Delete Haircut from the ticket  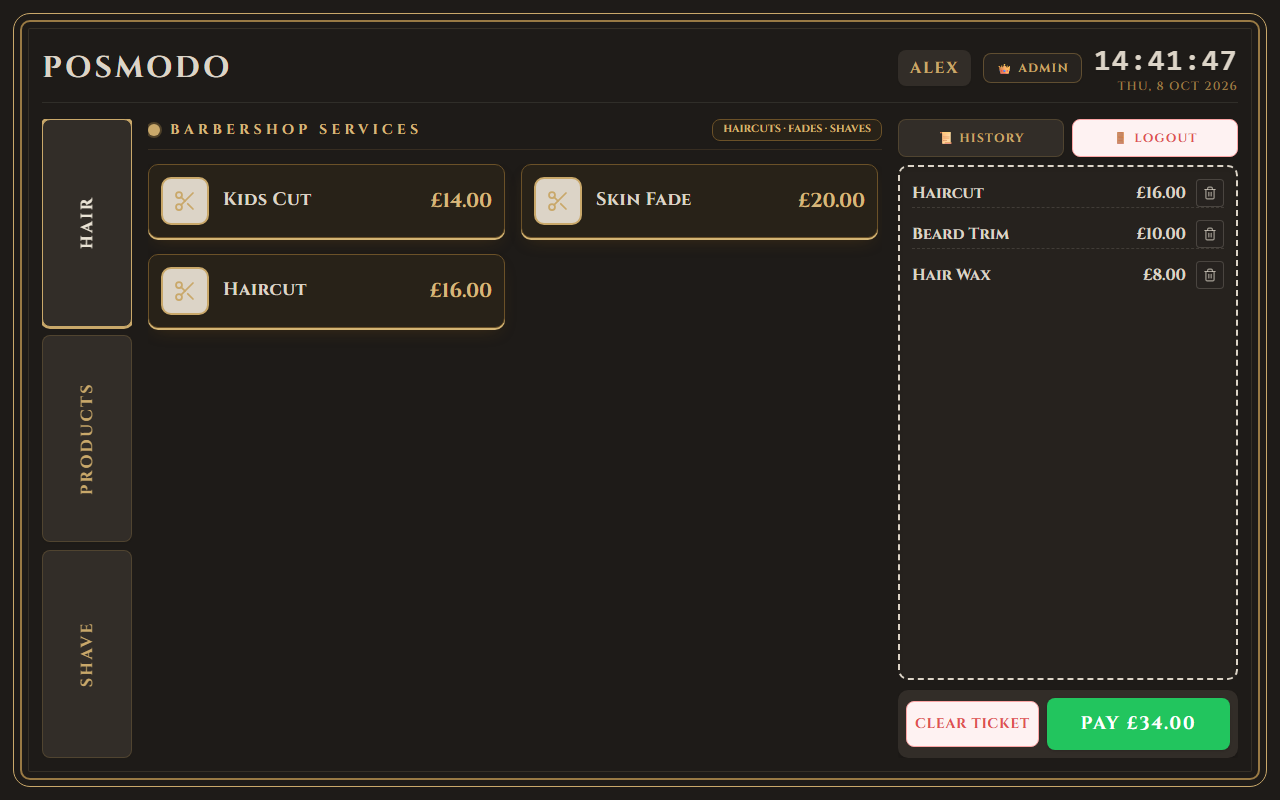1210,193
